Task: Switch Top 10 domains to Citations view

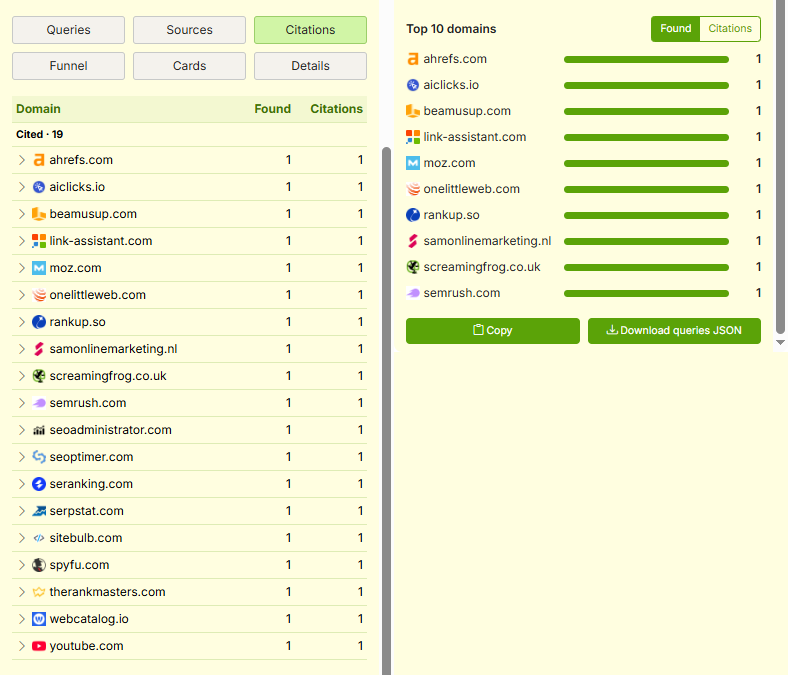Action: point(730,29)
